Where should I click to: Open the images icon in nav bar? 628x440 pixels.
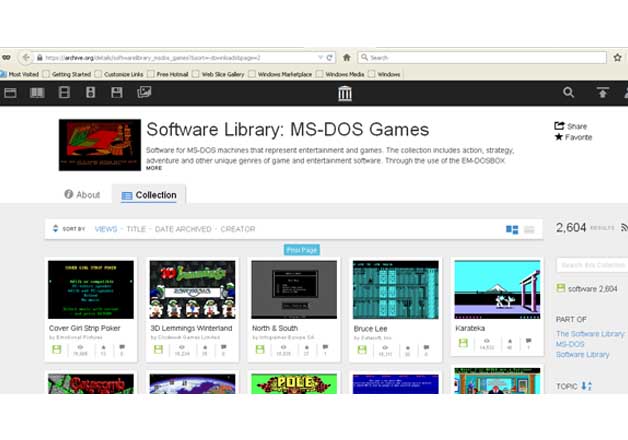(144, 92)
